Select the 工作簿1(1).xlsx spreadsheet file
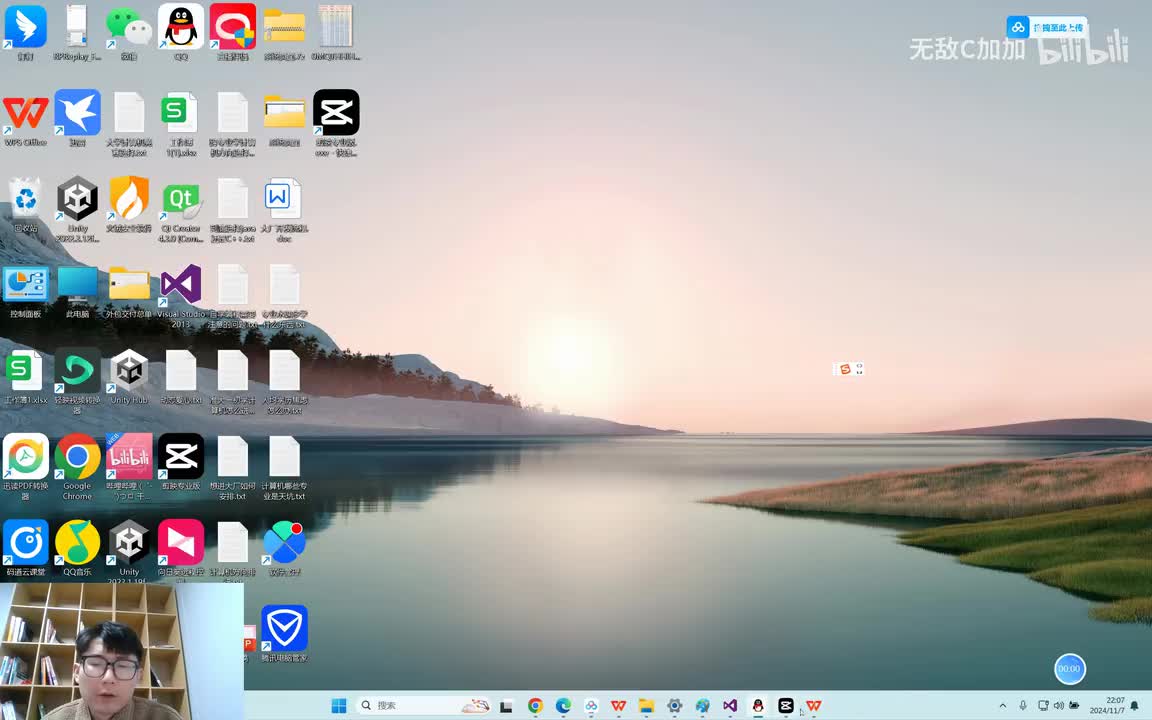Image resolution: width=1152 pixels, height=720 pixels. 181,112
